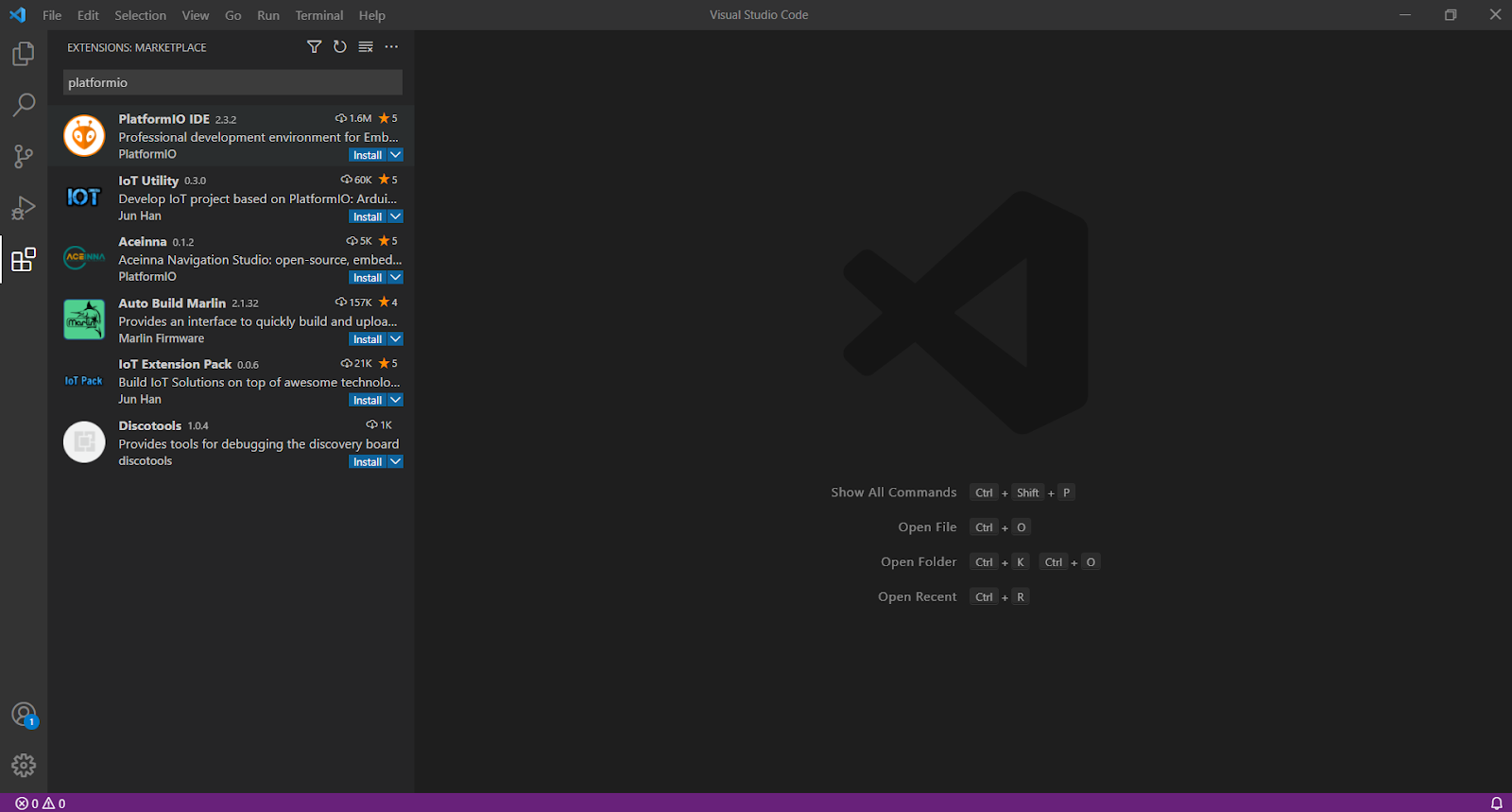1512x812 pixels.
Task: Expand install options for Aceinna
Action: pyautogui.click(x=396, y=278)
